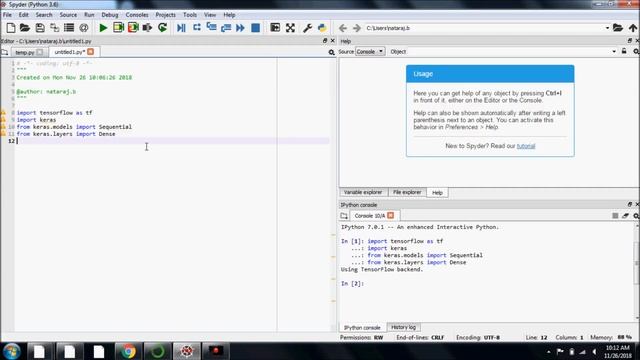Close Console 10/A tab
Image resolution: width=640 pixels, height=360 pixels.
pyautogui.click(x=391, y=215)
